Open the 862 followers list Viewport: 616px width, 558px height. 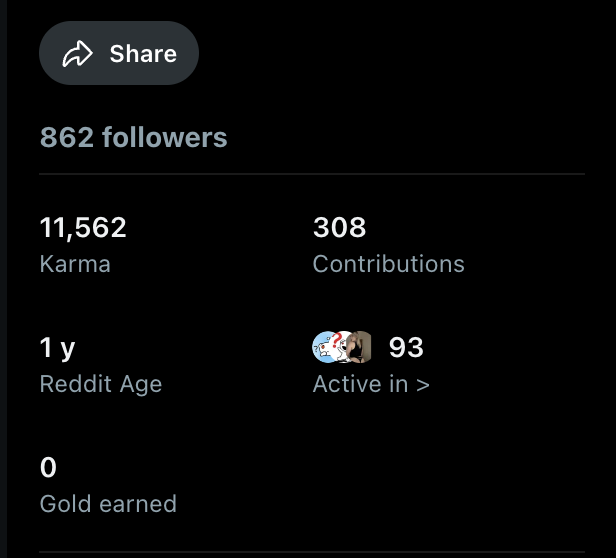pos(133,137)
